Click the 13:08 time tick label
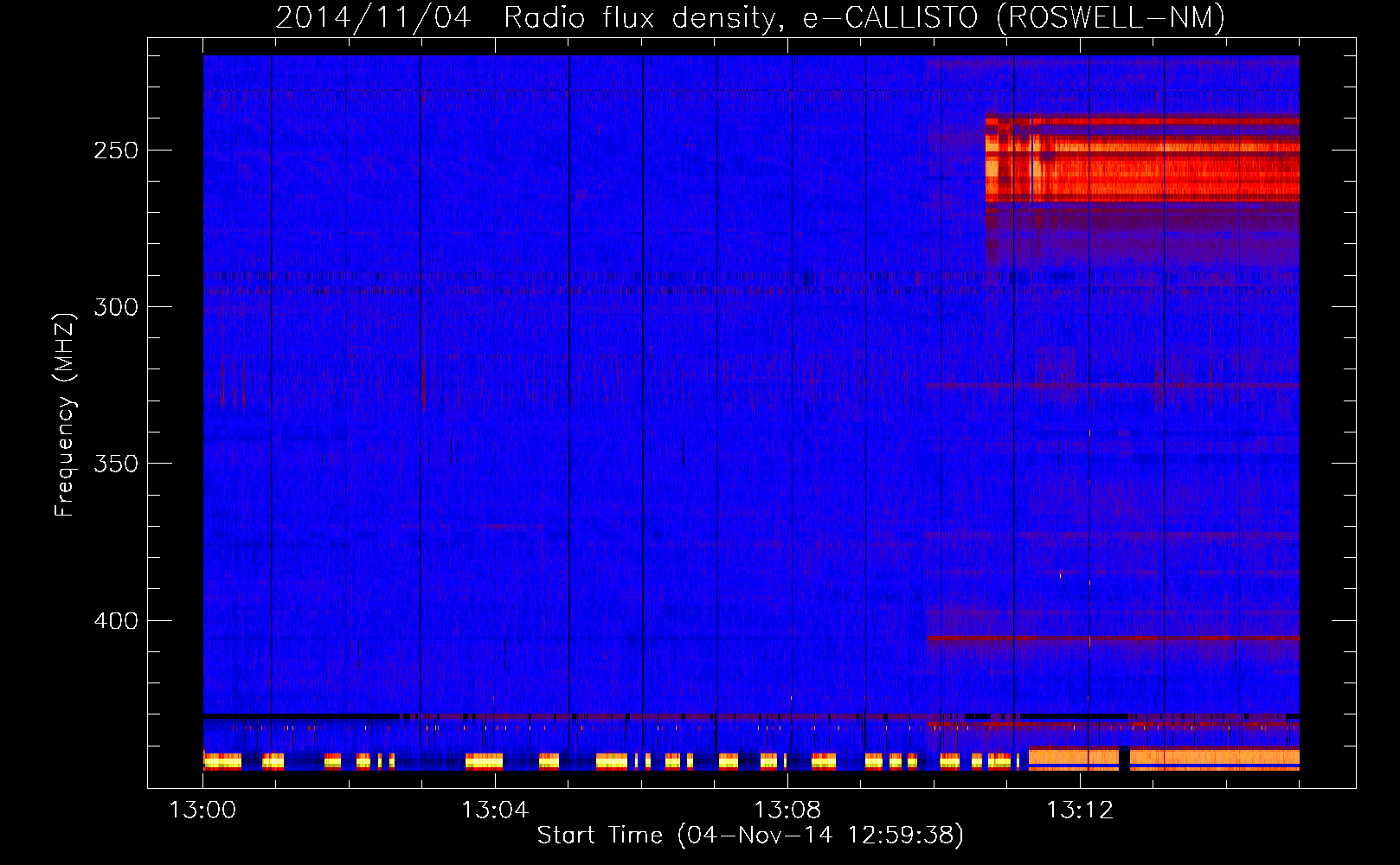Screen dimensions: 1400x865 pos(787,811)
